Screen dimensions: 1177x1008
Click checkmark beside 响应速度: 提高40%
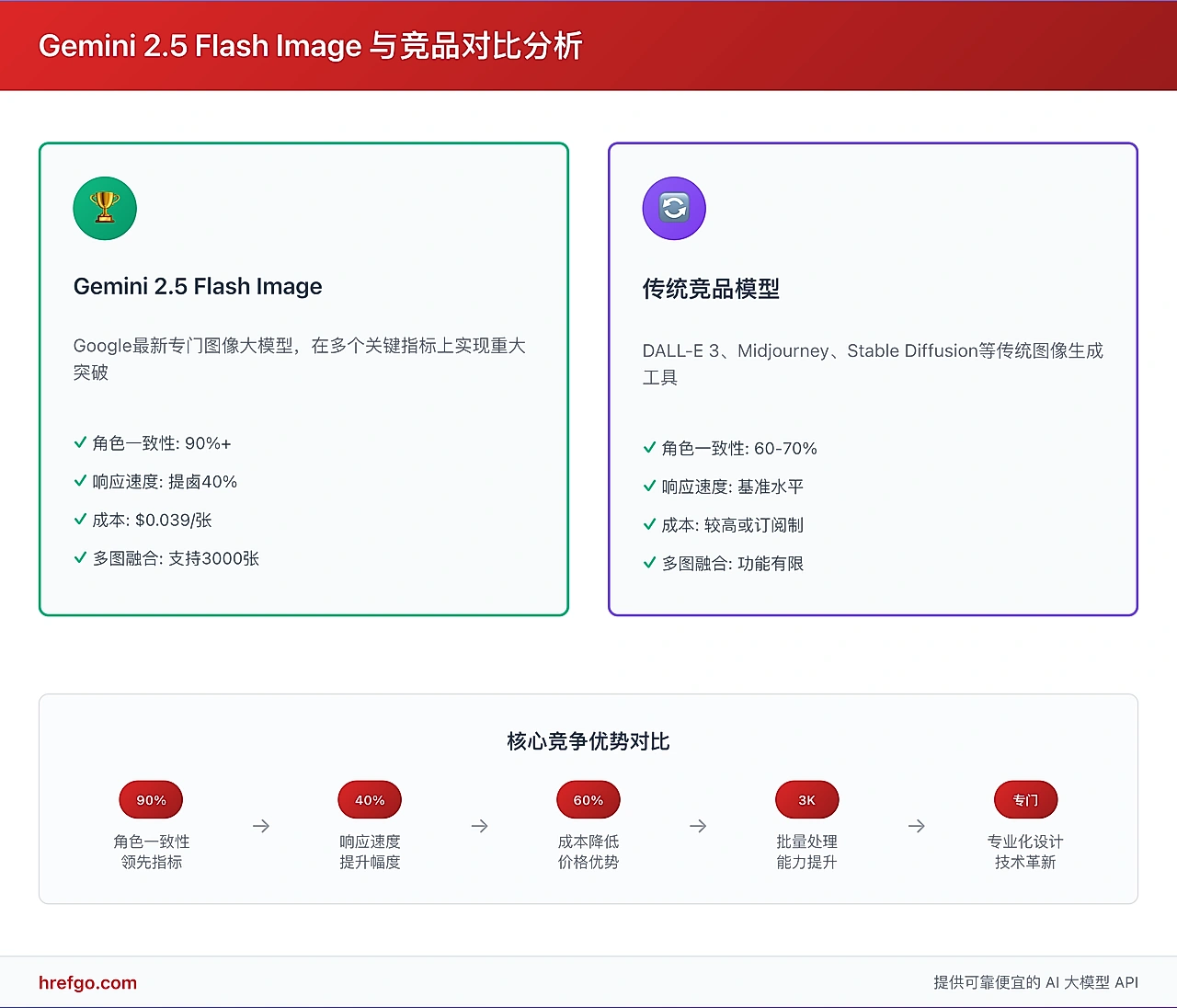pos(80,481)
